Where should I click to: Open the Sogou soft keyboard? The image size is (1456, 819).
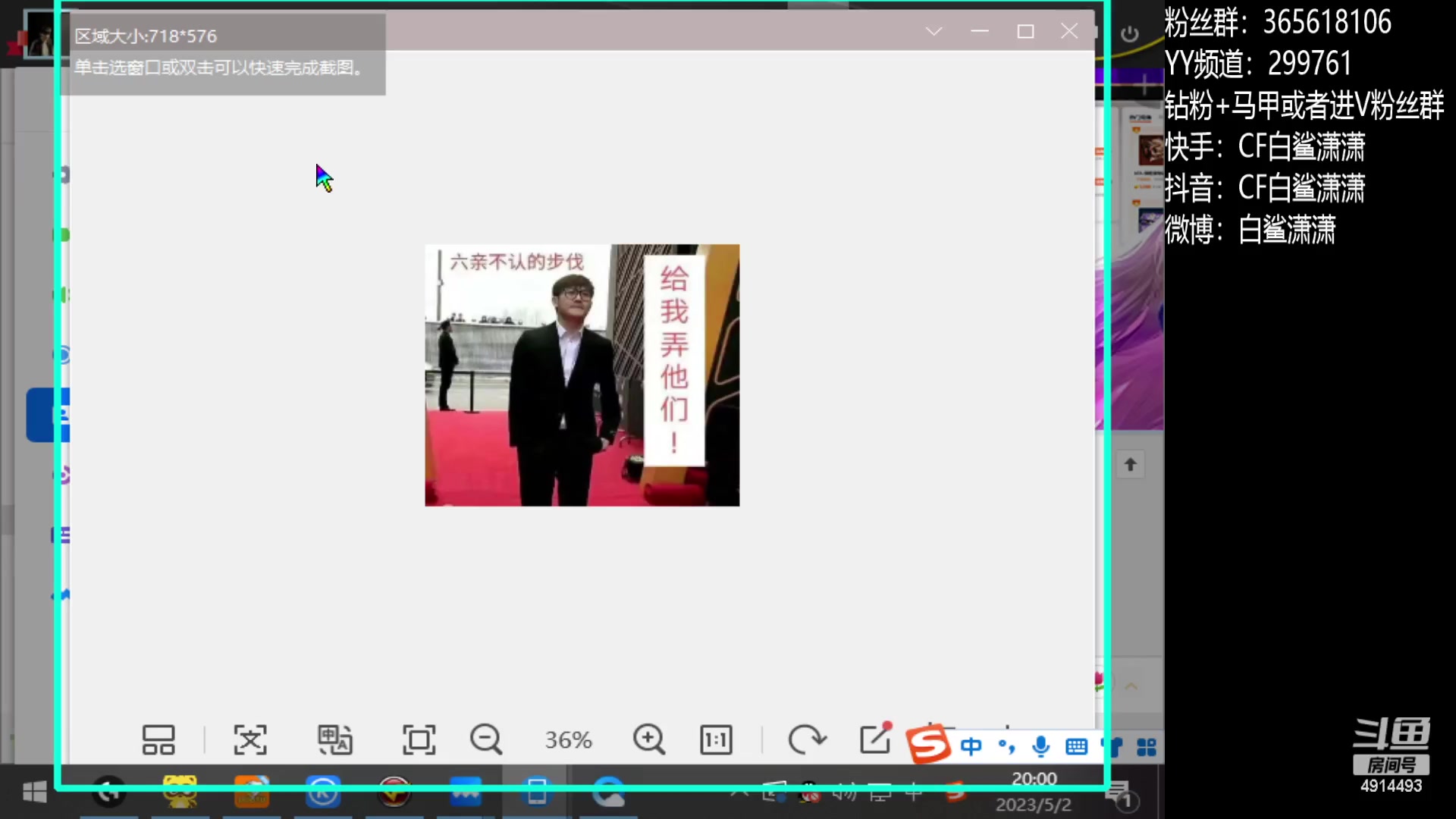coord(1076,747)
